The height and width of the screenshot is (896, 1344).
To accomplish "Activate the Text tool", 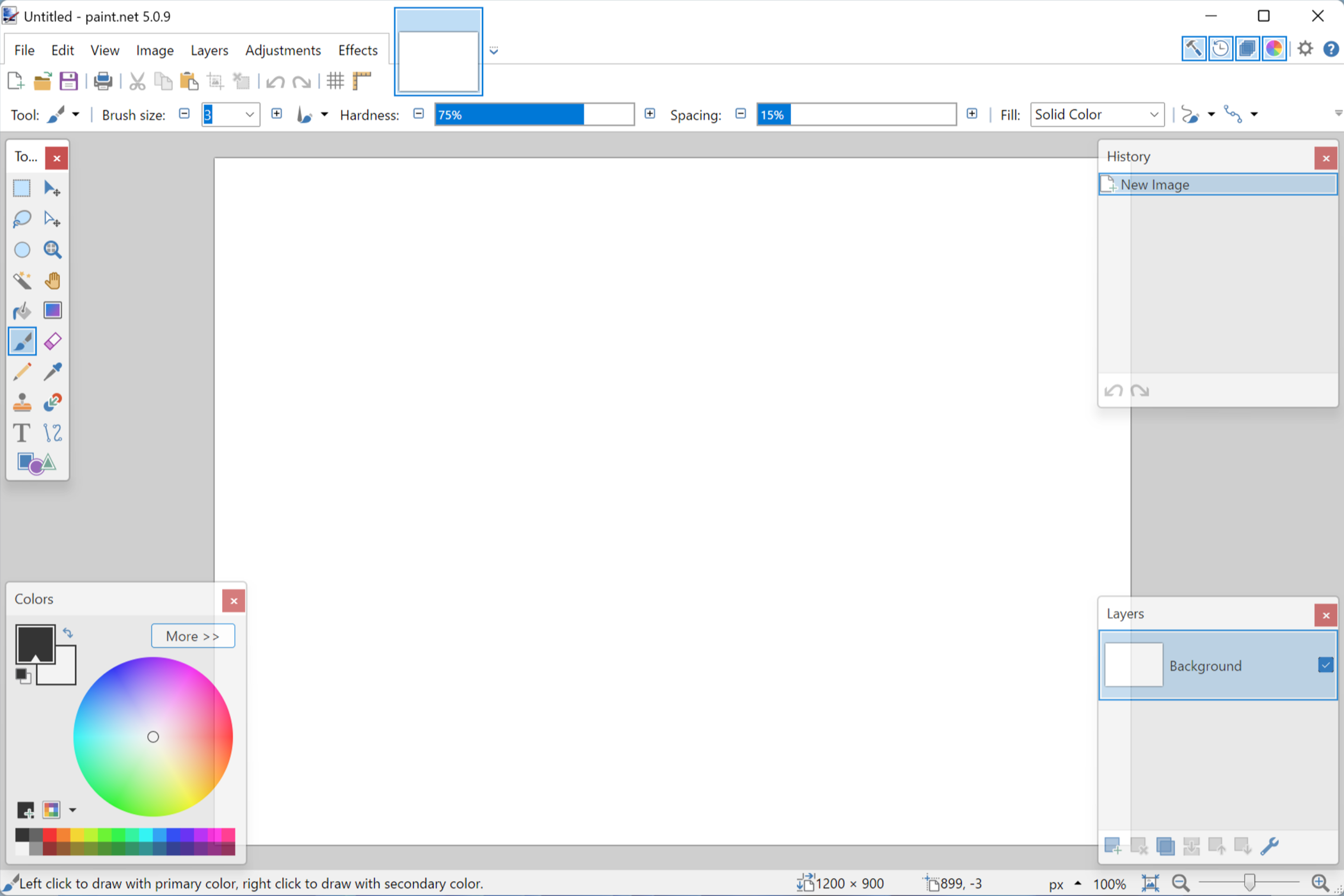I will 22,433.
